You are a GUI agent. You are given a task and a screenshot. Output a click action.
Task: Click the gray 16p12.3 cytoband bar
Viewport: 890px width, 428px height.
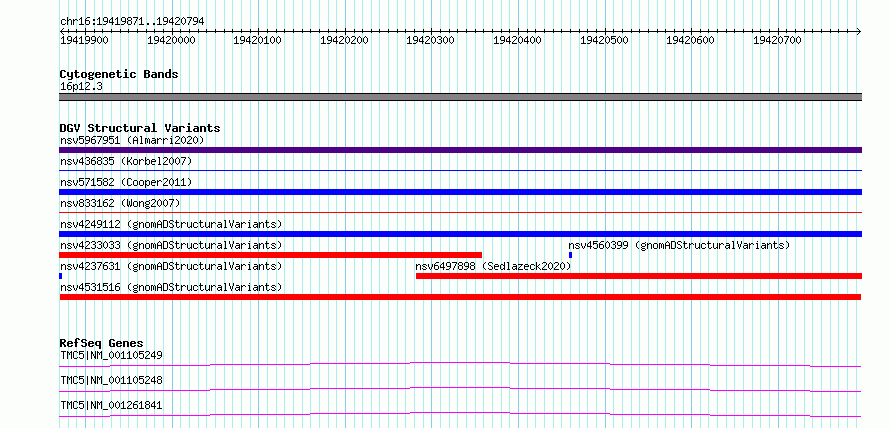(x=460, y=97)
